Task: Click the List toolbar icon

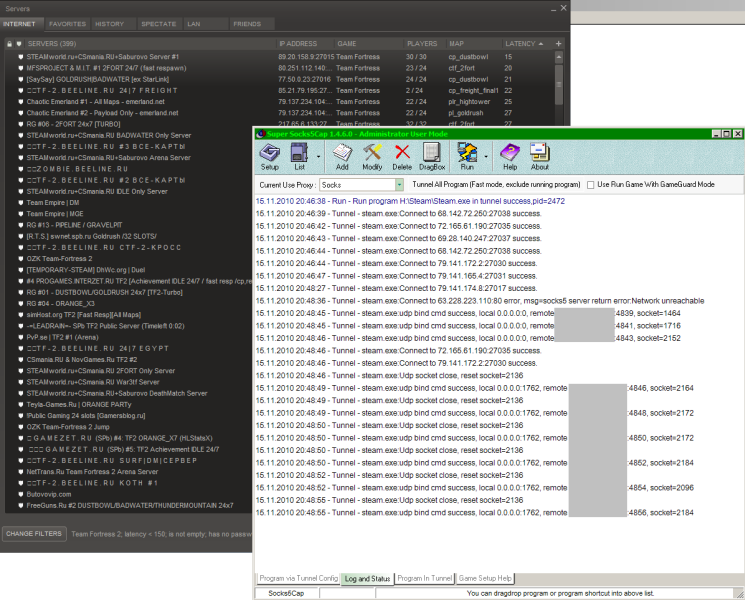Action: [x=299, y=157]
